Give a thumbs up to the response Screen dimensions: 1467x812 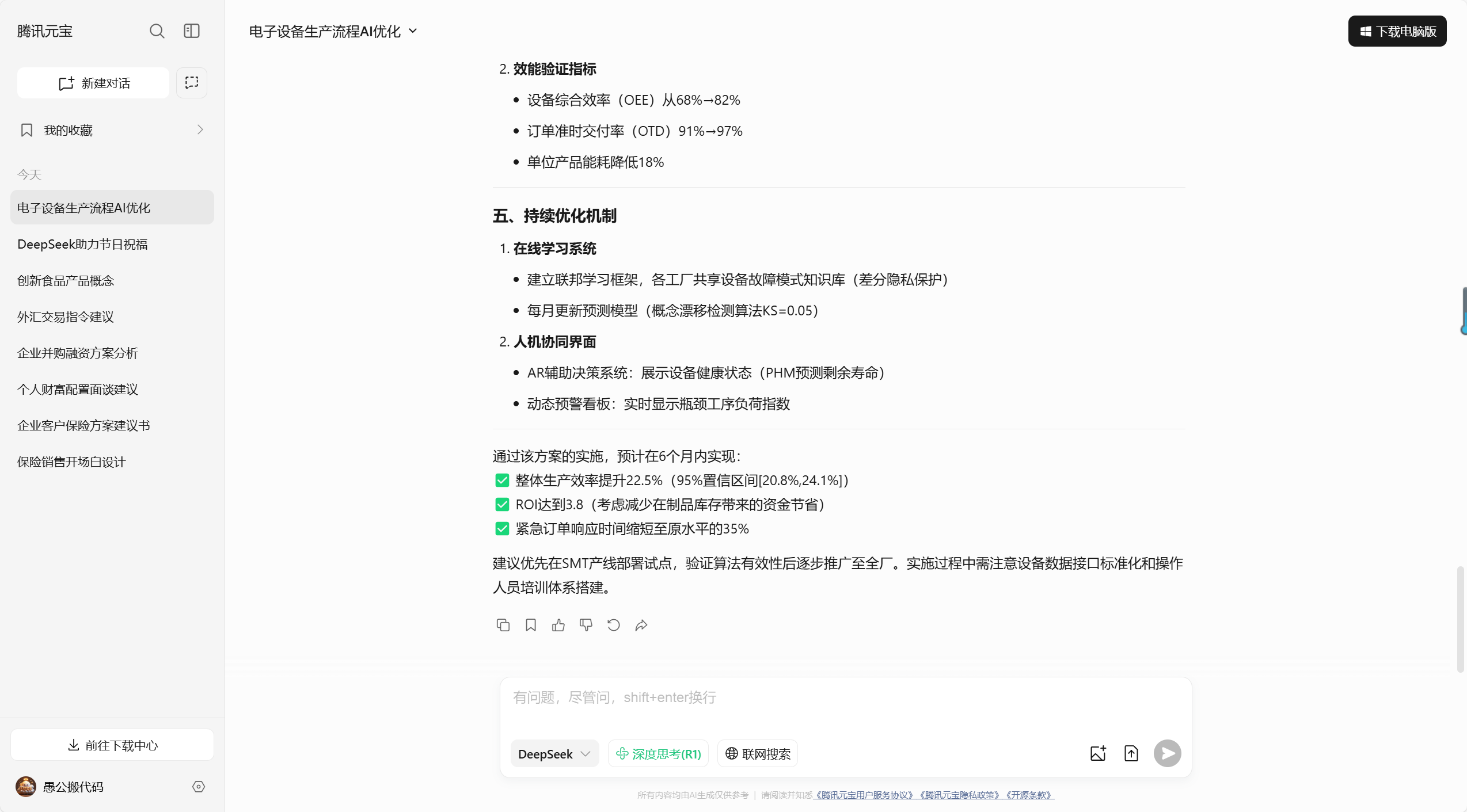(557, 625)
